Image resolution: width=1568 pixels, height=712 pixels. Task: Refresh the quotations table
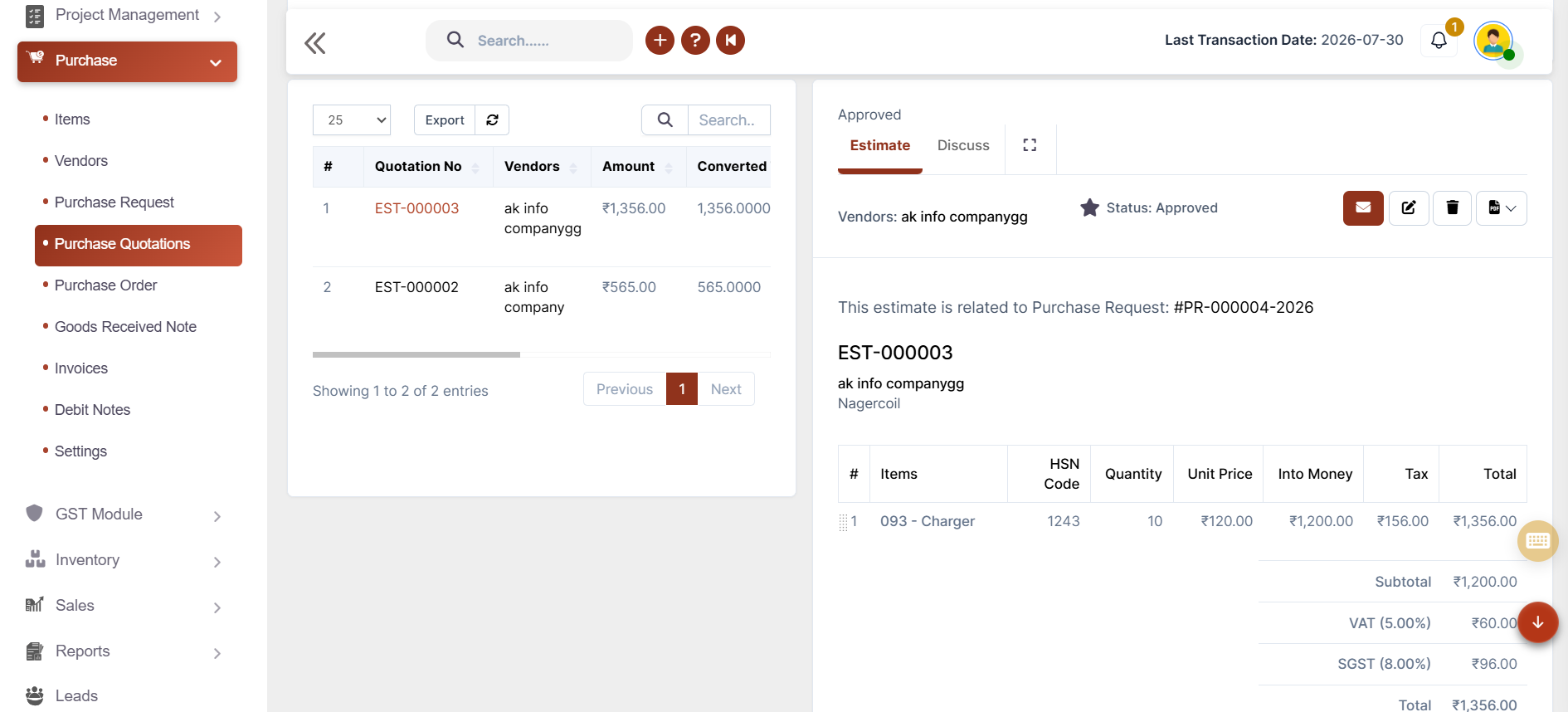click(492, 119)
